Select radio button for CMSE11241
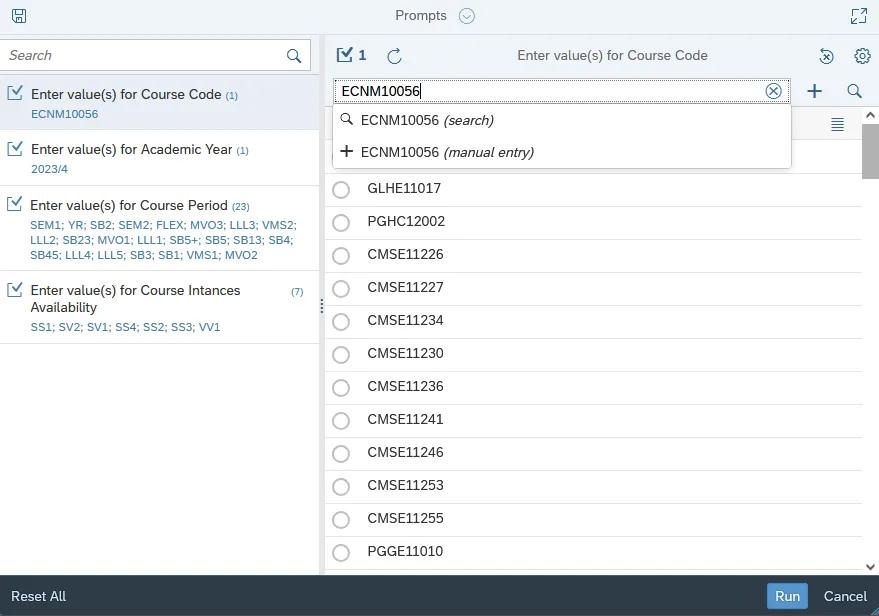 coord(341,420)
